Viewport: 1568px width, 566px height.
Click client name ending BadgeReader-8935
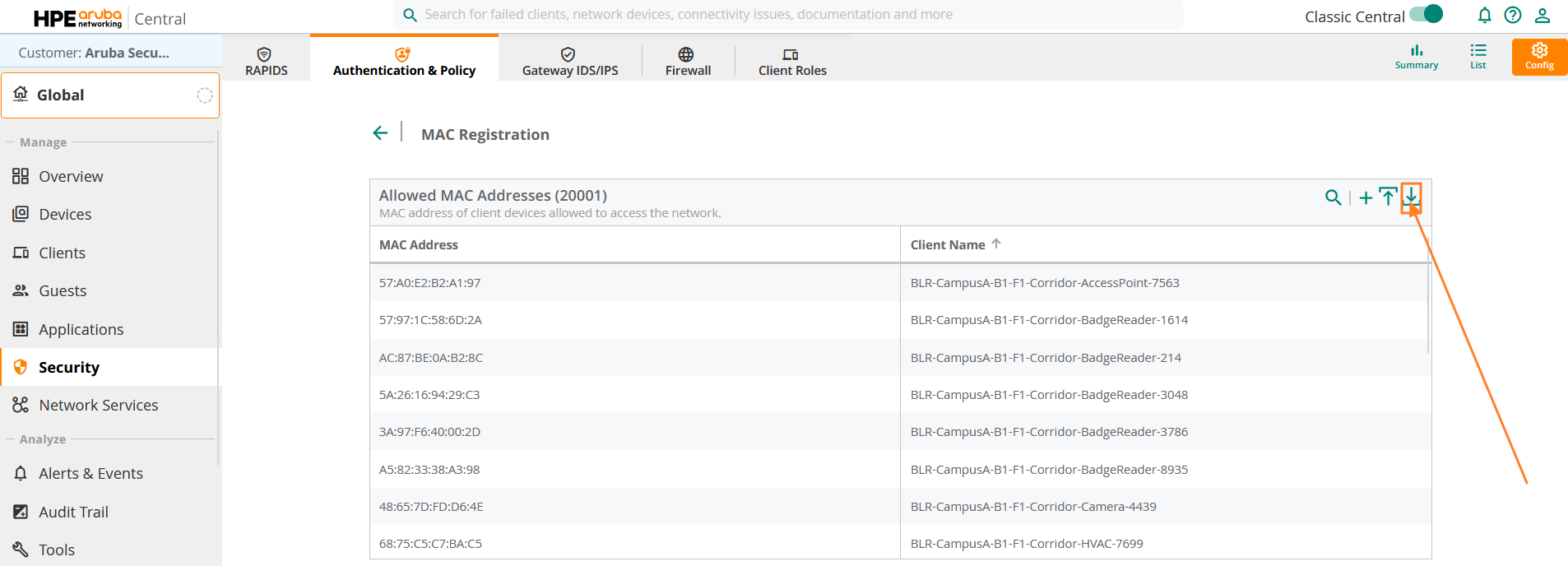1049,469
